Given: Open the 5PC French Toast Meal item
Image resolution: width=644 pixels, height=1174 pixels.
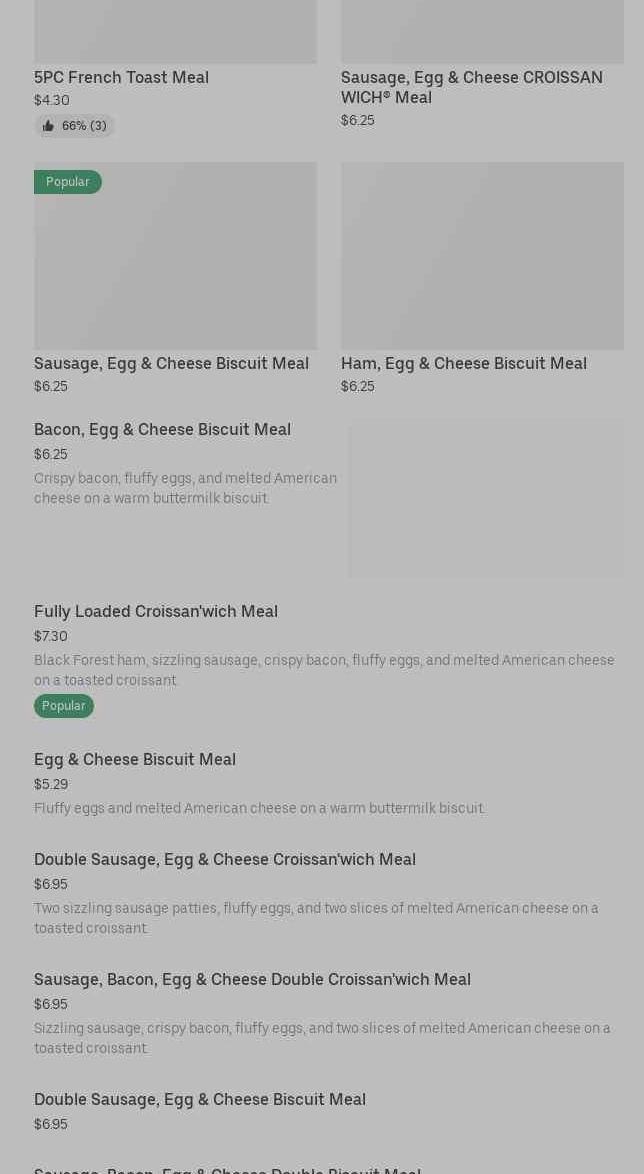Looking at the screenshot, I should 121,77.
